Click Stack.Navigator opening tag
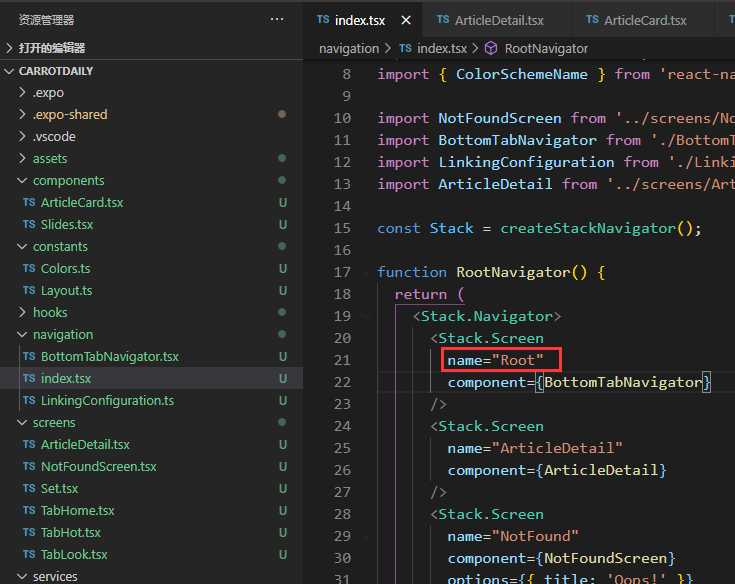 487,316
